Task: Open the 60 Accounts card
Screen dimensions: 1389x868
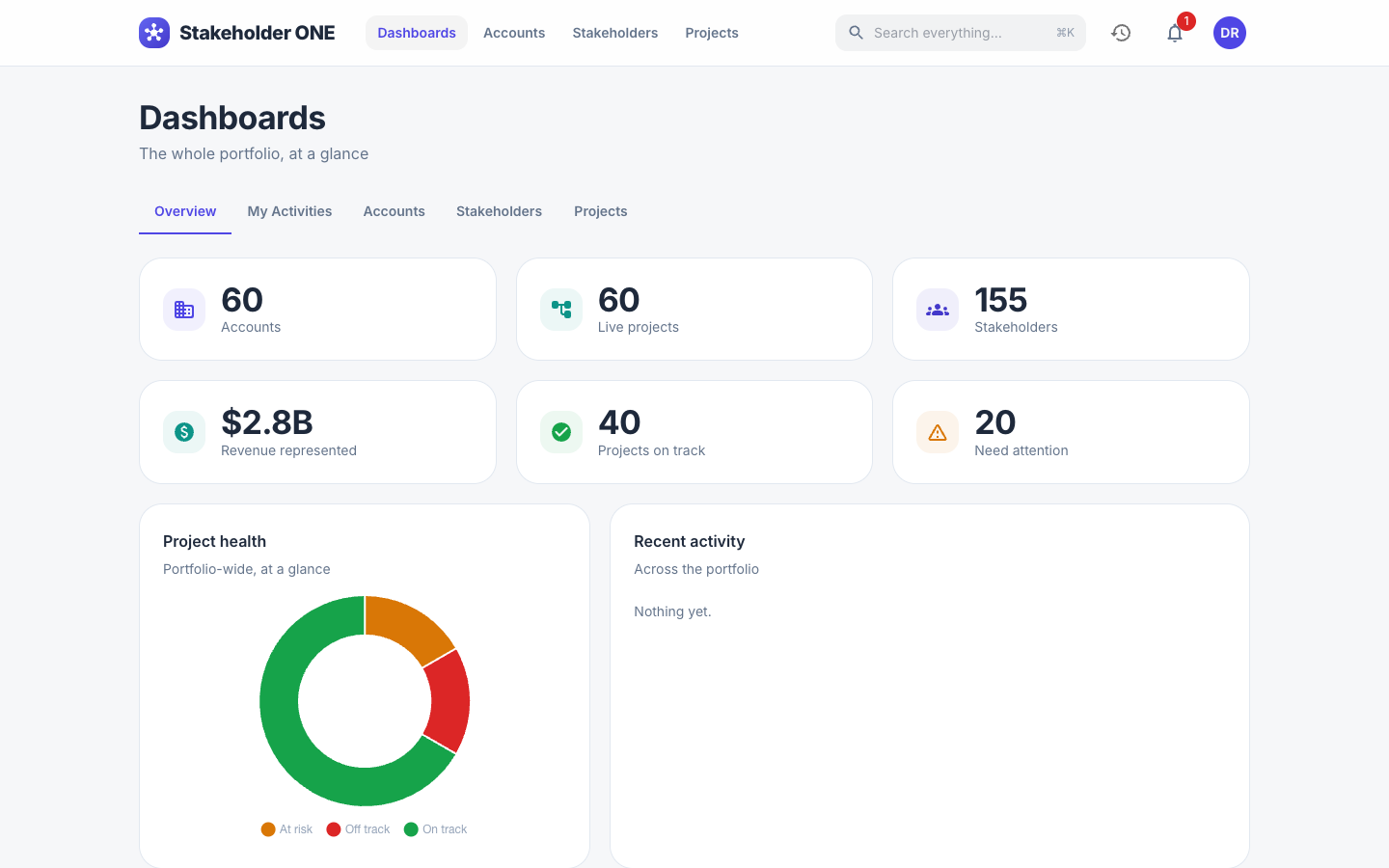Action: point(317,310)
